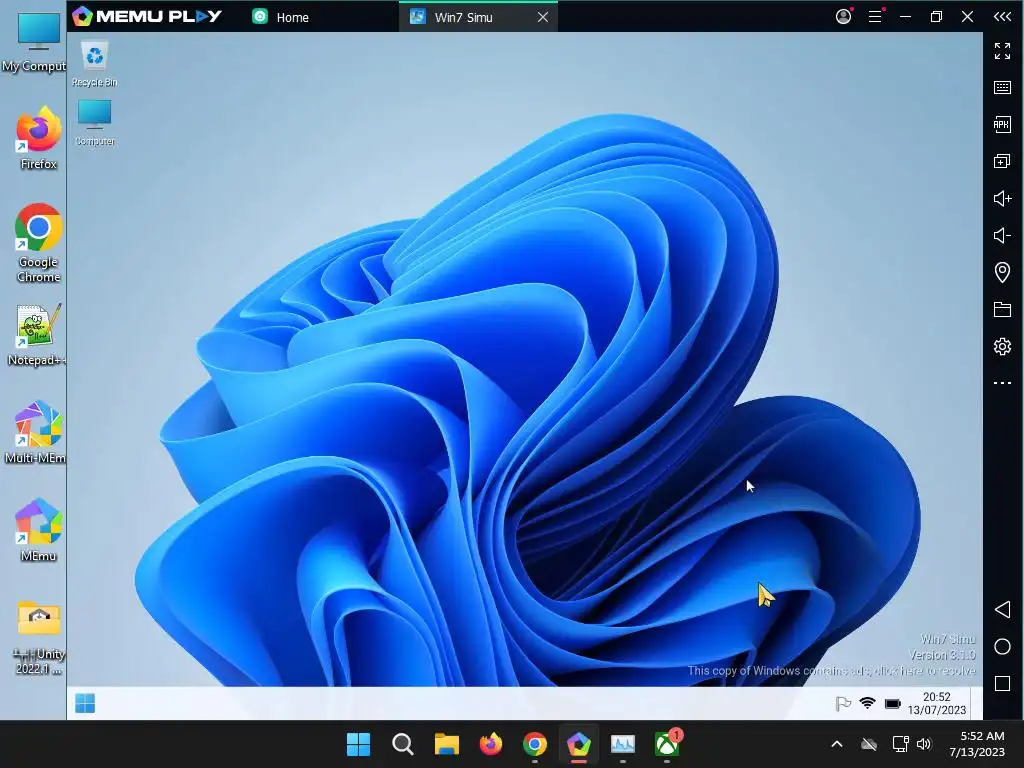Image resolution: width=1024 pixels, height=768 pixels.
Task: Open Windows taskbar Search
Action: click(x=402, y=744)
